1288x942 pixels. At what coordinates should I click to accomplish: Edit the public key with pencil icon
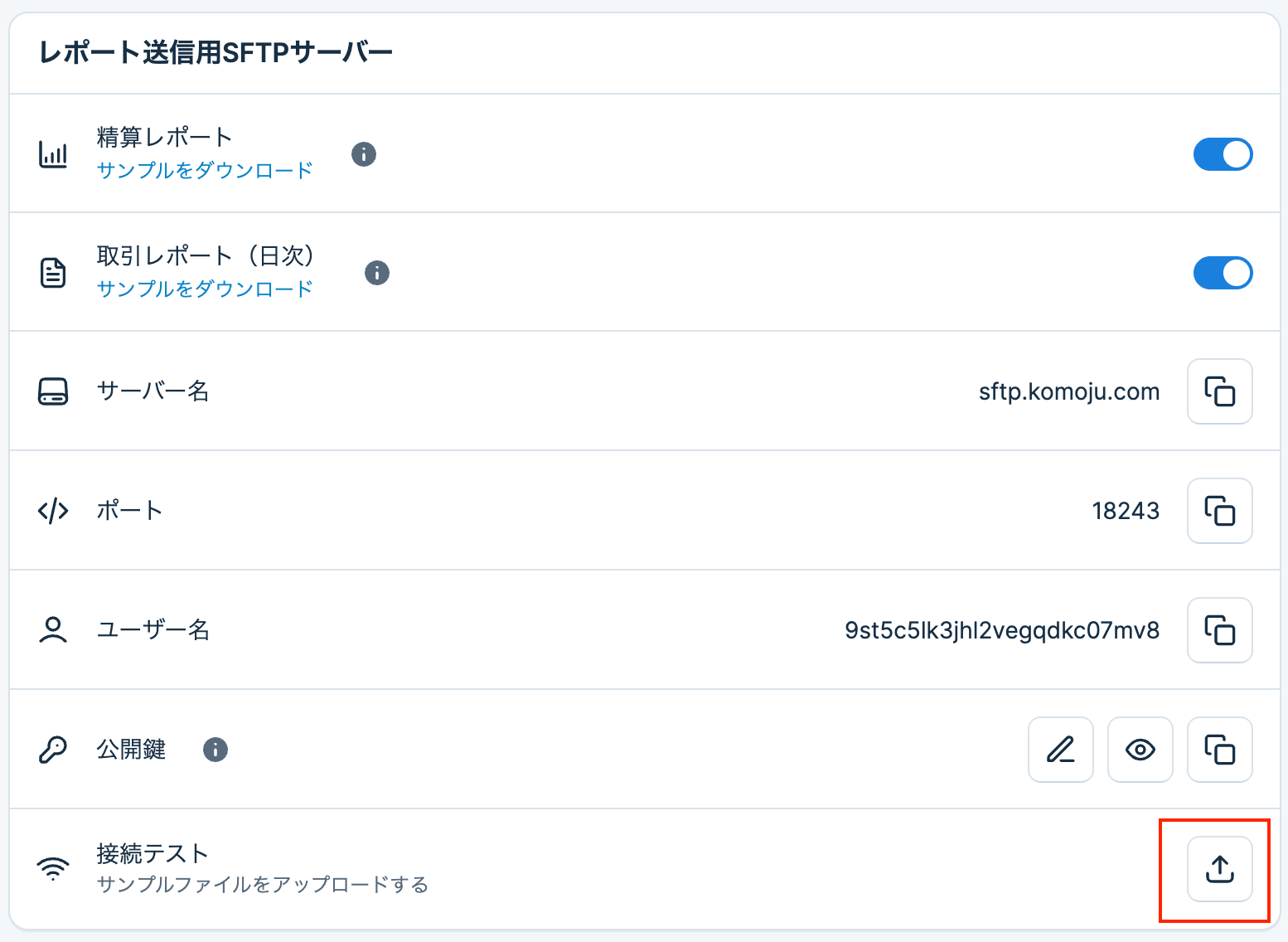(x=1060, y=750)
